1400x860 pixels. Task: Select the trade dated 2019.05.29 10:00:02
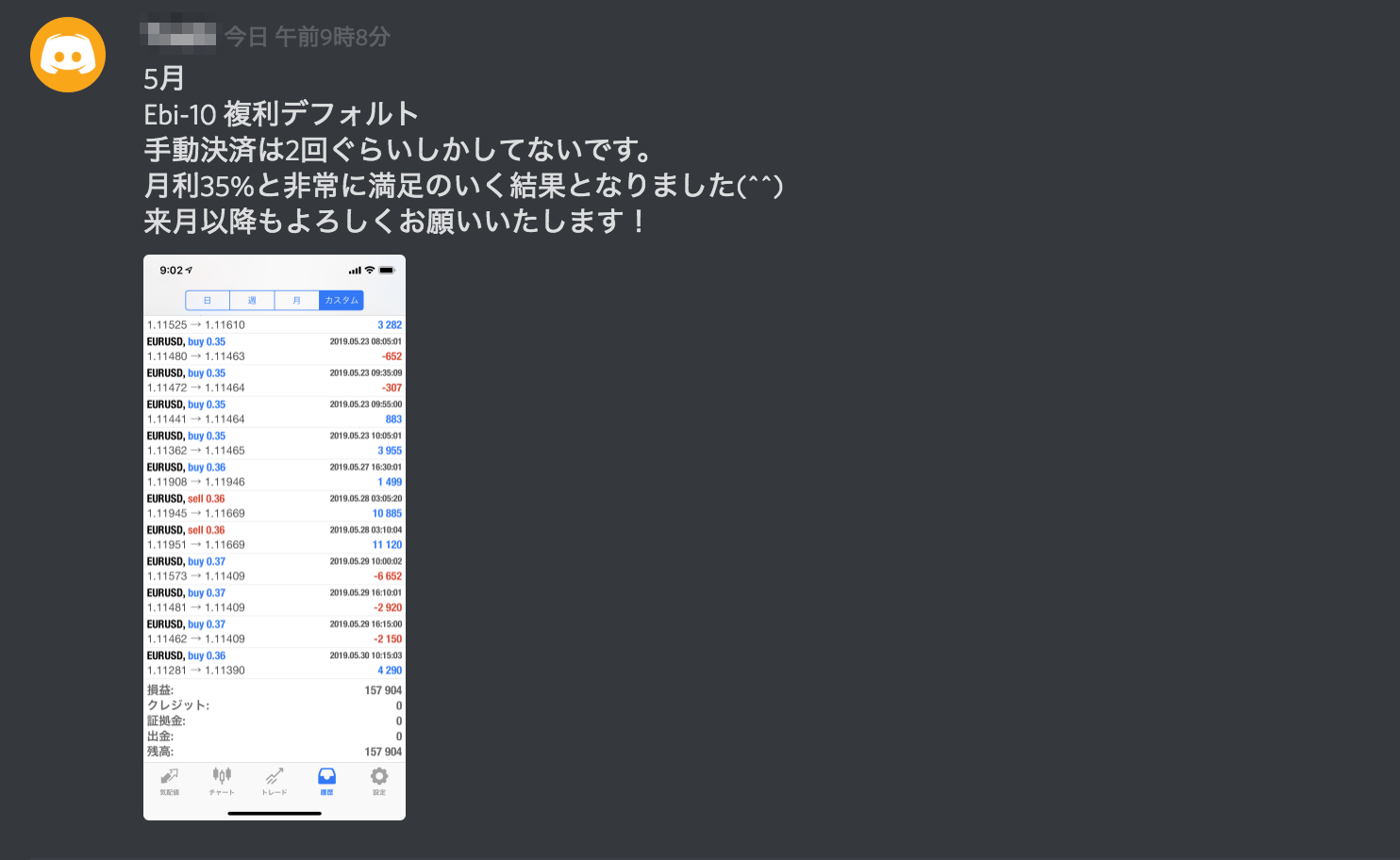(x=275, y=569)
